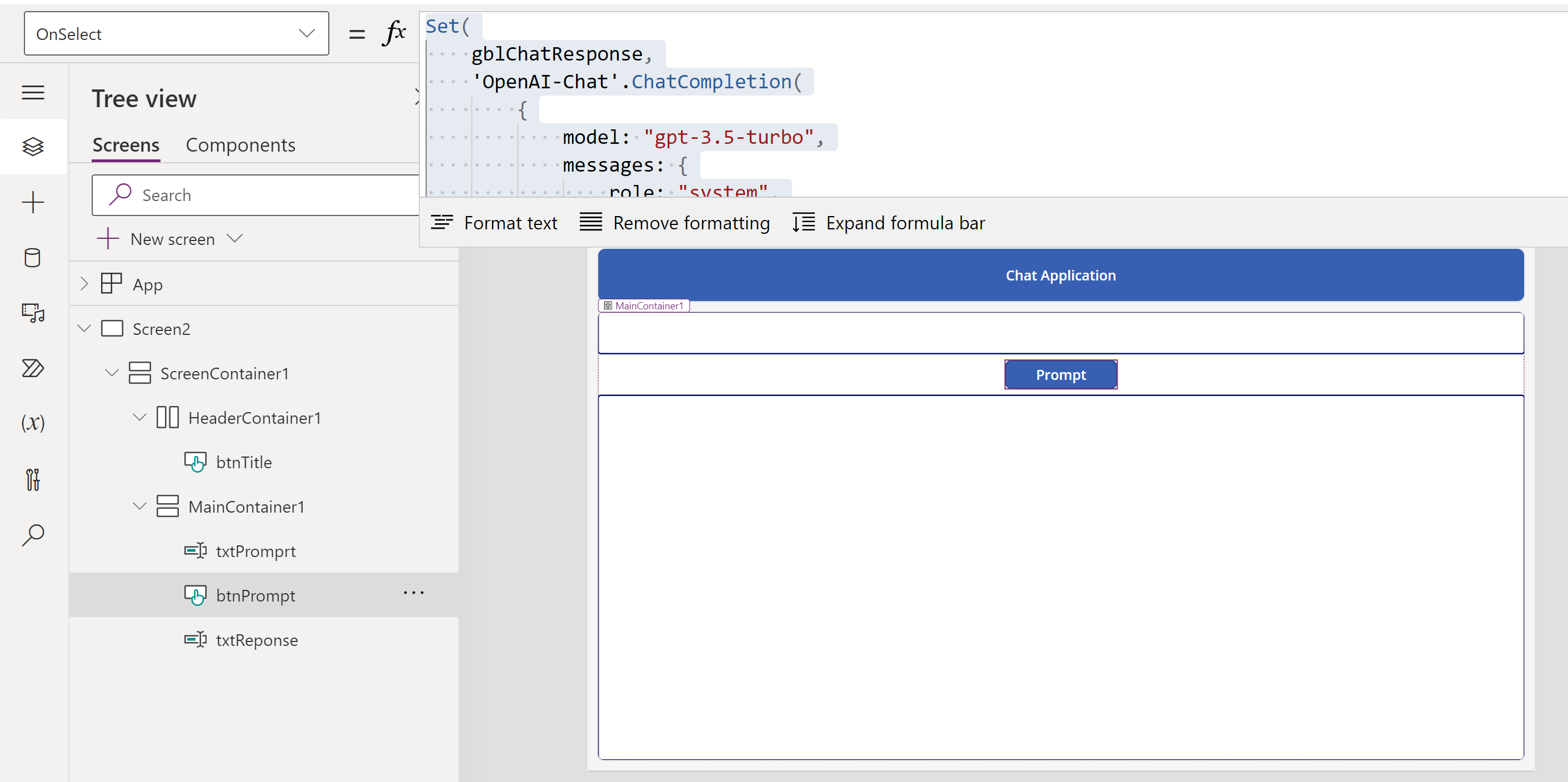The width and height of the screenshot is (1568, 782).
Task: Select the Tree view layers icon
Action: coord(33,147)
